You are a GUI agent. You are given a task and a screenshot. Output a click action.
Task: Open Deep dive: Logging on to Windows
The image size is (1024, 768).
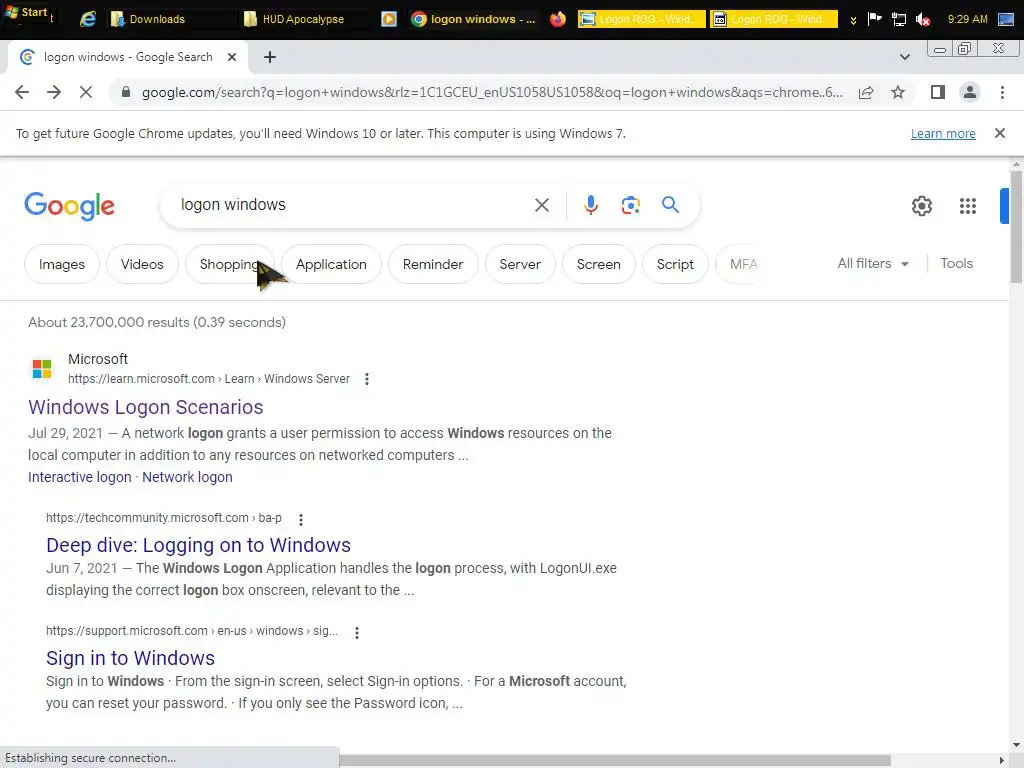tap(199, 545)
